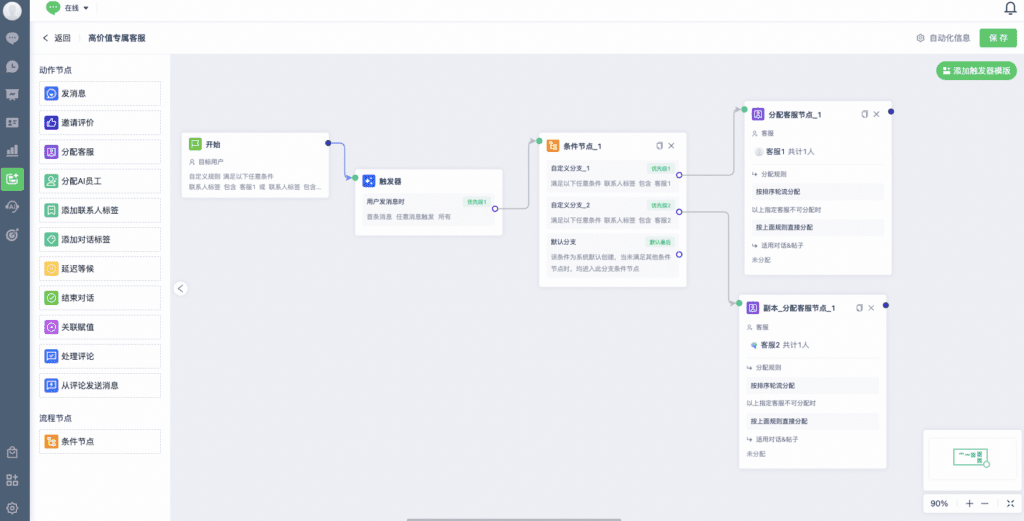The width and height of the screenshot is (1024, 521).
Task: Click the 默认分支 output port
Action: click(x=679, y=253)
